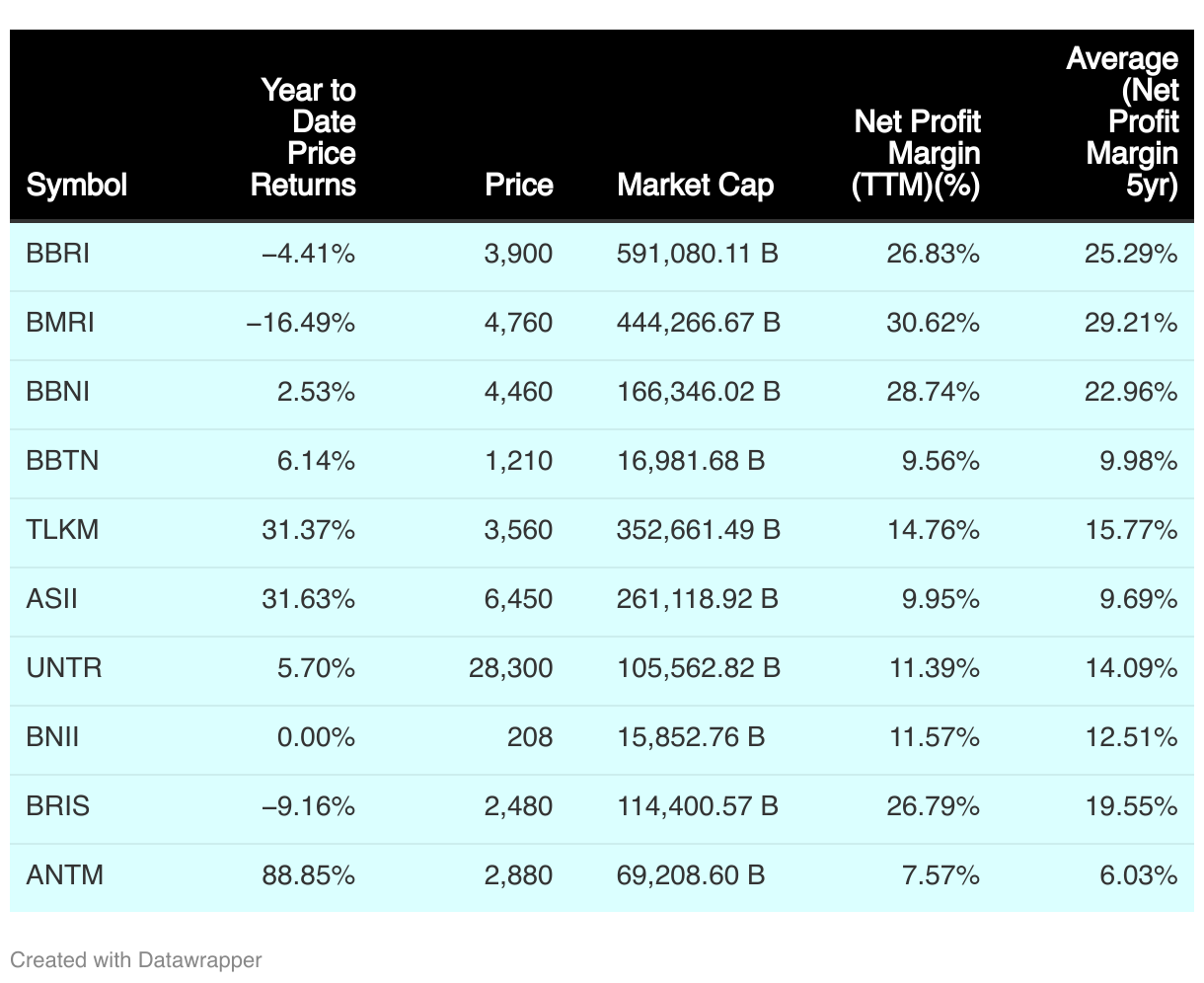The width and height of the screenshot is (1204, 983).
Task: Click UNTR's price value 28,300
Action: pos(511,668)
